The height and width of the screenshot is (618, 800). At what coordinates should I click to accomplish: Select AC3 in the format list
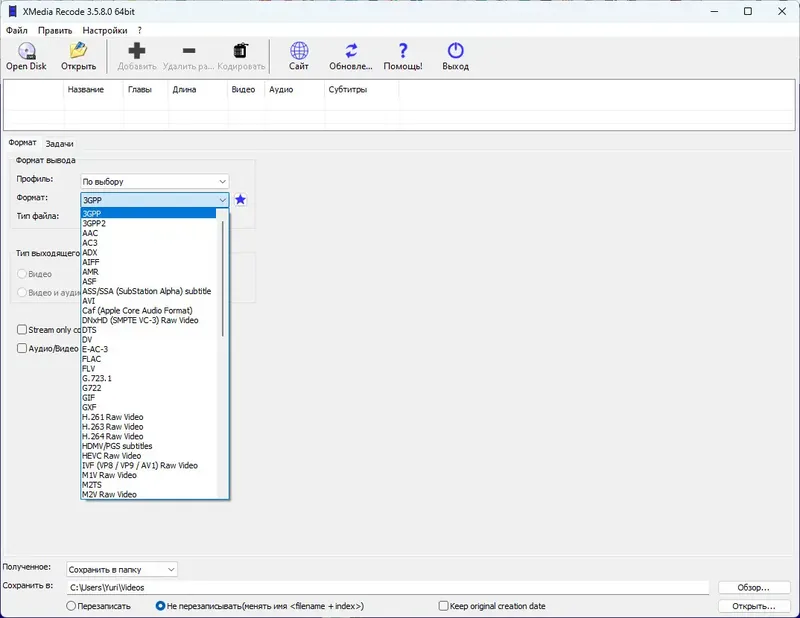149,242
